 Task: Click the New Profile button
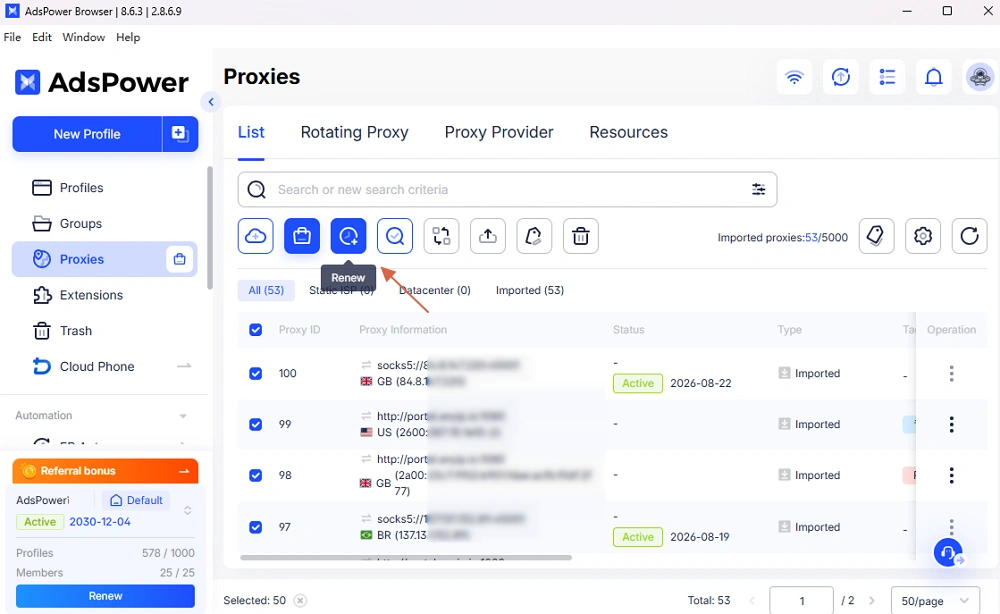[x=87, y=134]
